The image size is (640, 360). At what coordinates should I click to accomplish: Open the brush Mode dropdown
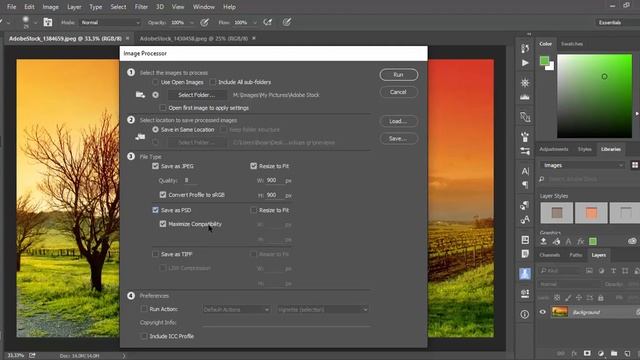pyautogui.click(x=110, y=22)
